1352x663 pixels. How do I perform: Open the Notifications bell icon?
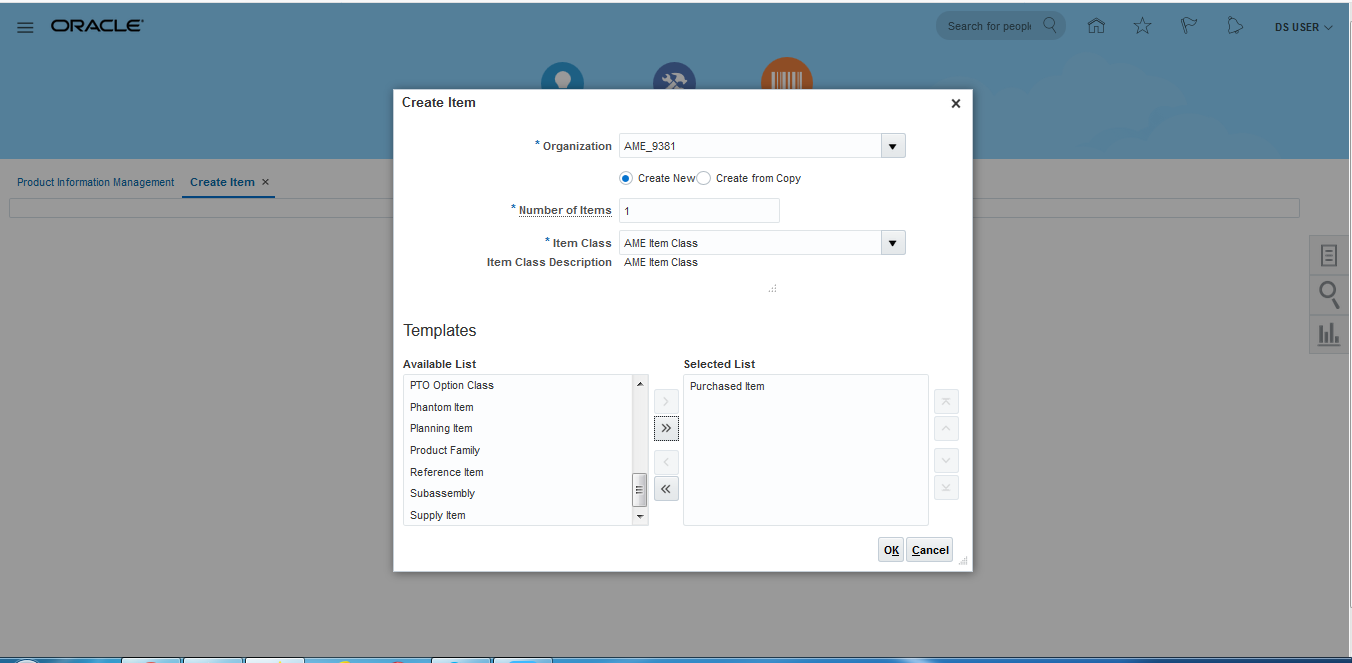coord(1235,26)
